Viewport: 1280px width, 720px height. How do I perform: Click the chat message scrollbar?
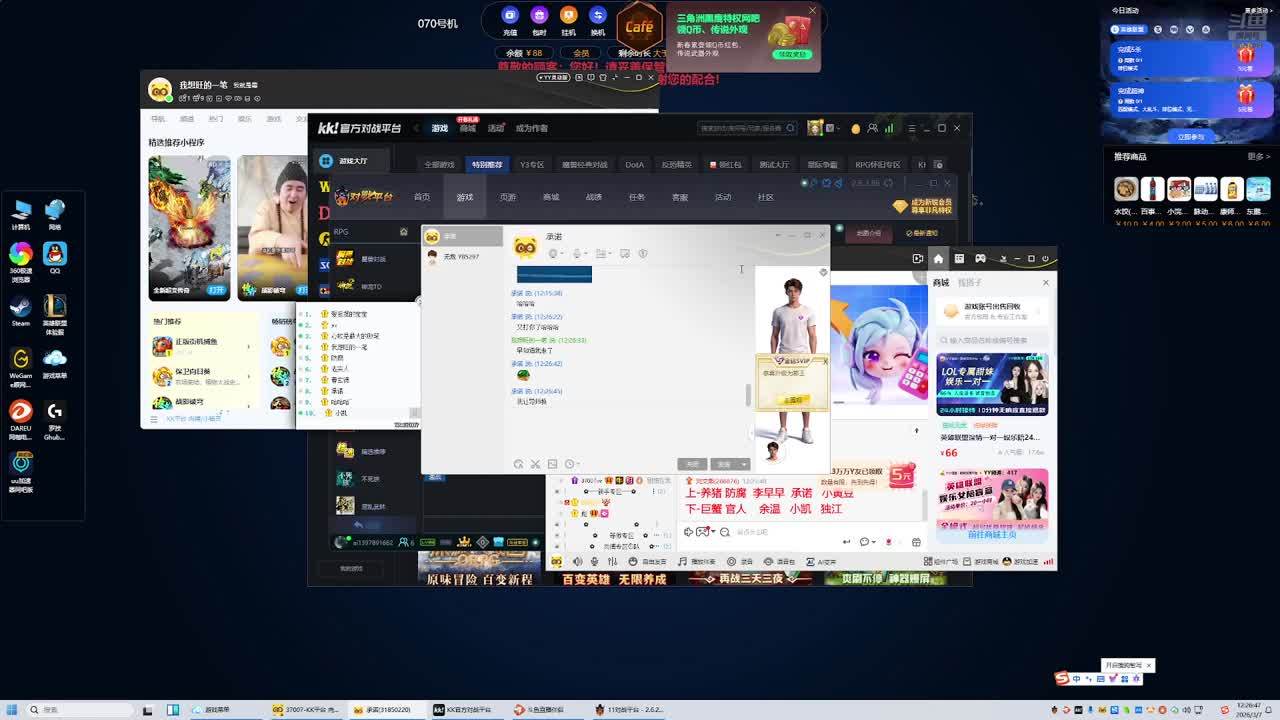coord(748,394)
